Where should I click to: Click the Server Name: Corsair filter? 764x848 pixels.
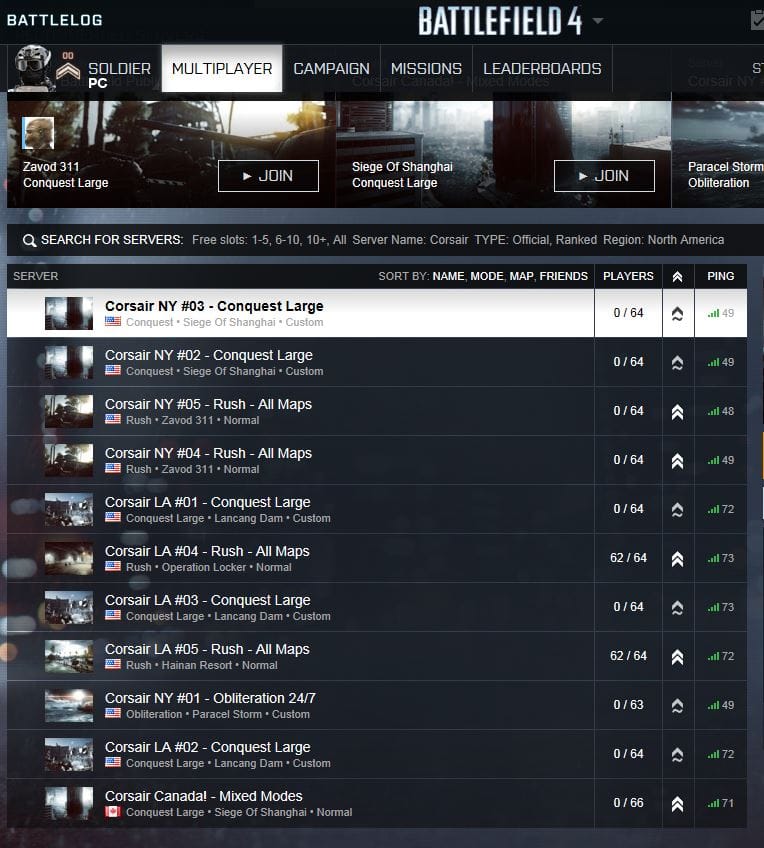coord(410,240)
